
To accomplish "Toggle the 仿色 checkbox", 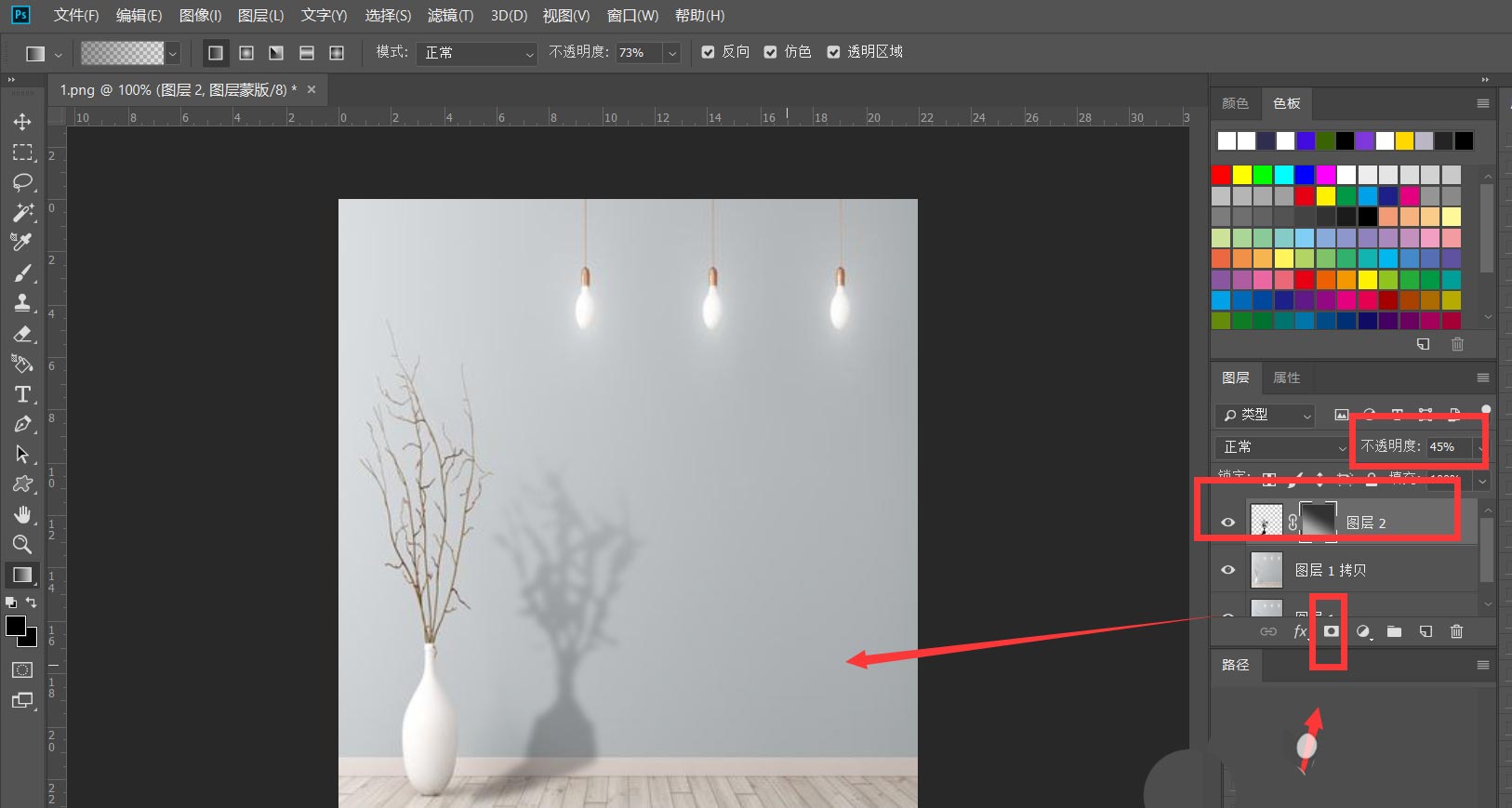I will coord(770,52).
